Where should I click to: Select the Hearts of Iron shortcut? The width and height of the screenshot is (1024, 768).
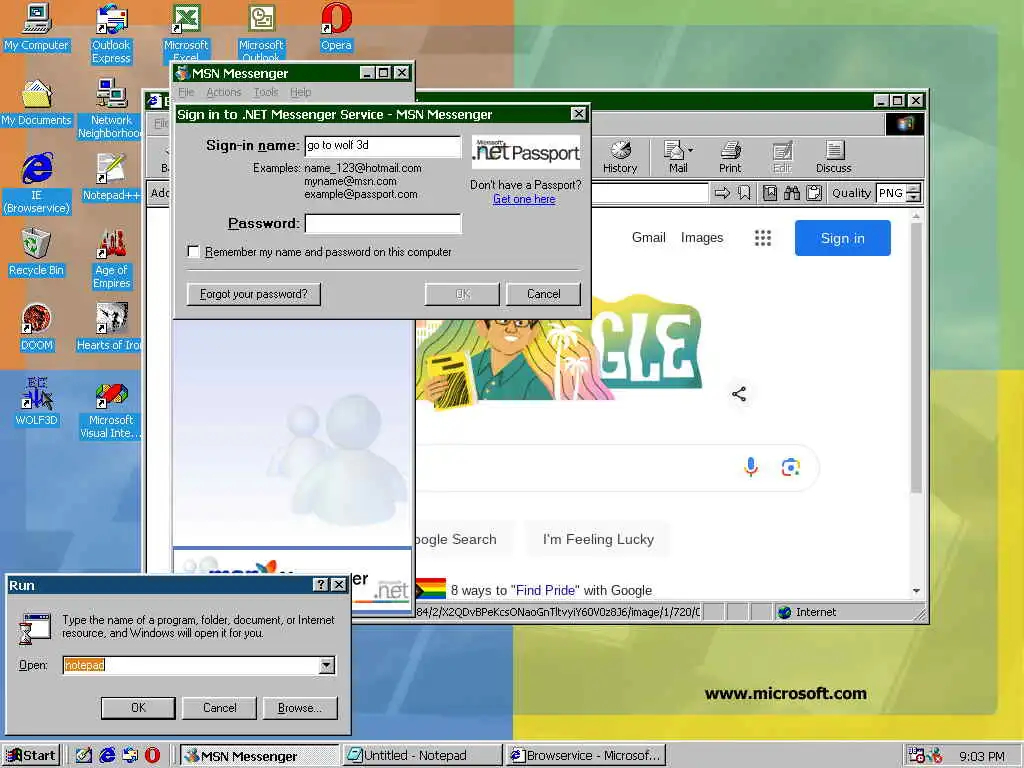click(110, 327)
